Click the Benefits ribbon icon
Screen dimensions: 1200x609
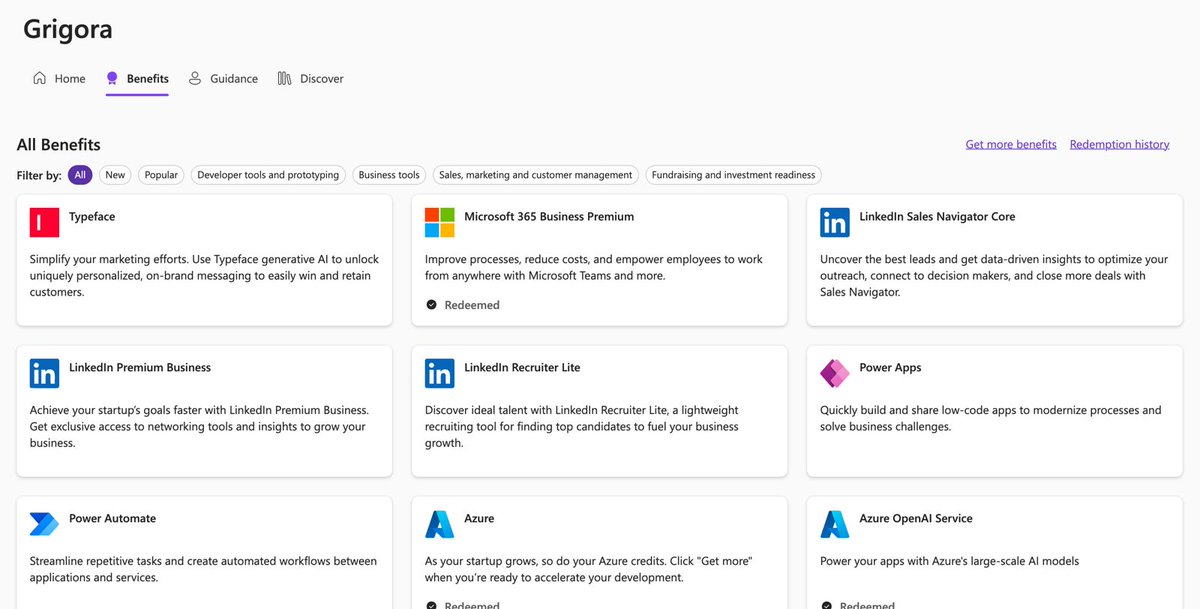[112, 78]
